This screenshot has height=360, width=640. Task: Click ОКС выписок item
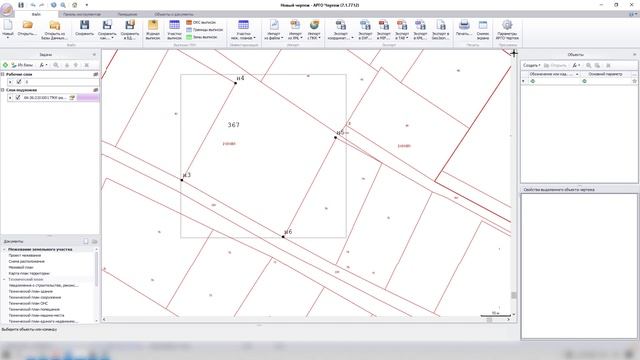point(201,22)
